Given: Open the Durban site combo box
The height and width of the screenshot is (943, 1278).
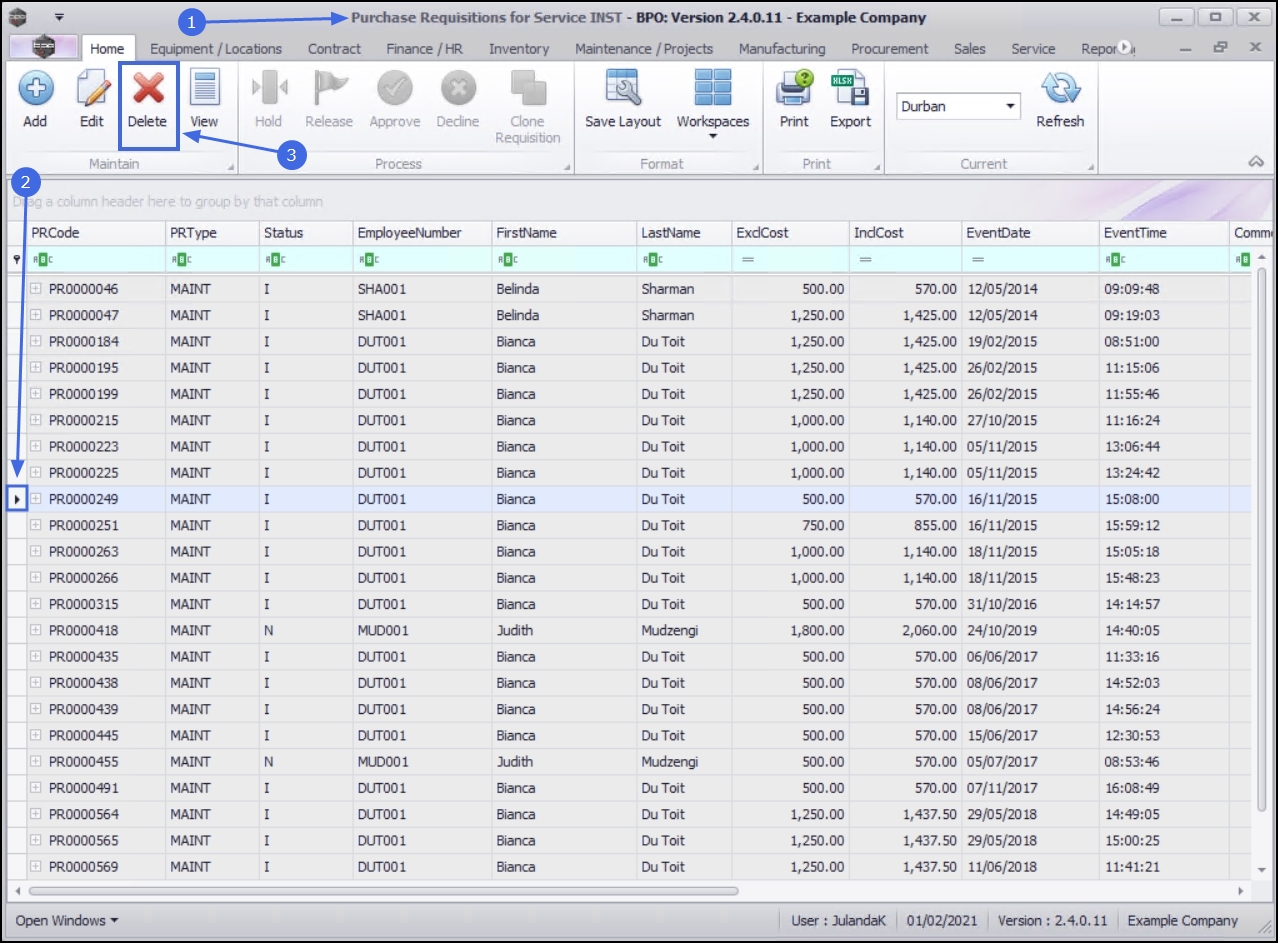Looking at the screenshot, I should (1010, 107).
